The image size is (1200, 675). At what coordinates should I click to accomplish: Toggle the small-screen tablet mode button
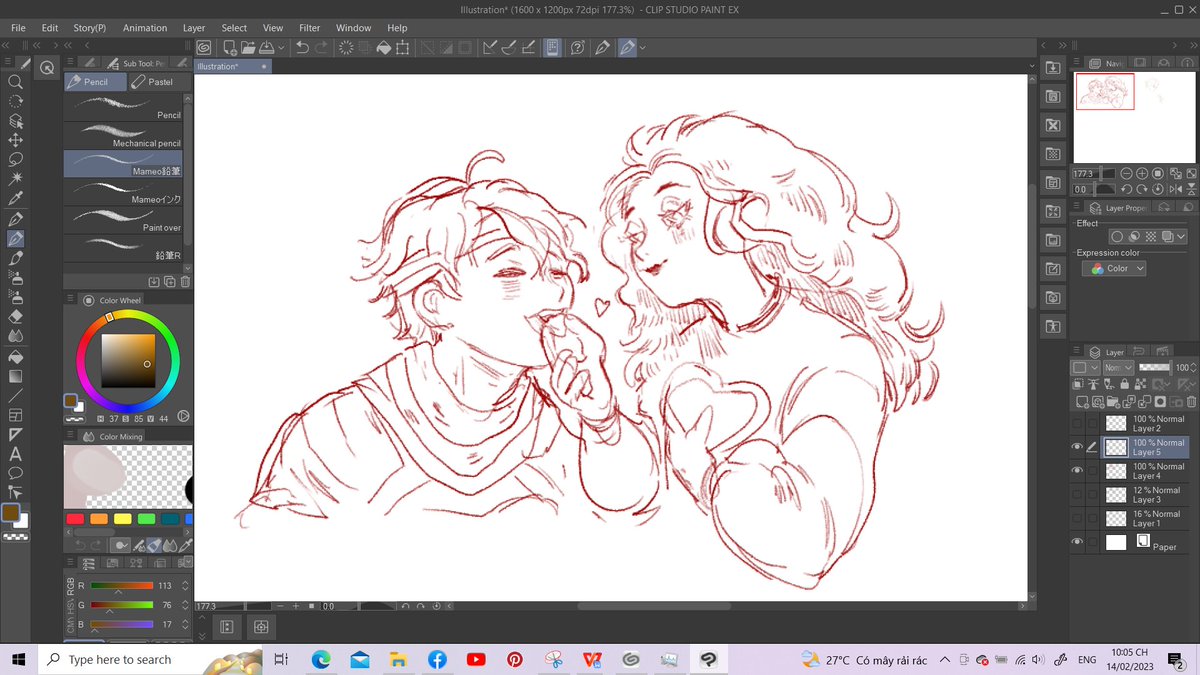point(551,47)
